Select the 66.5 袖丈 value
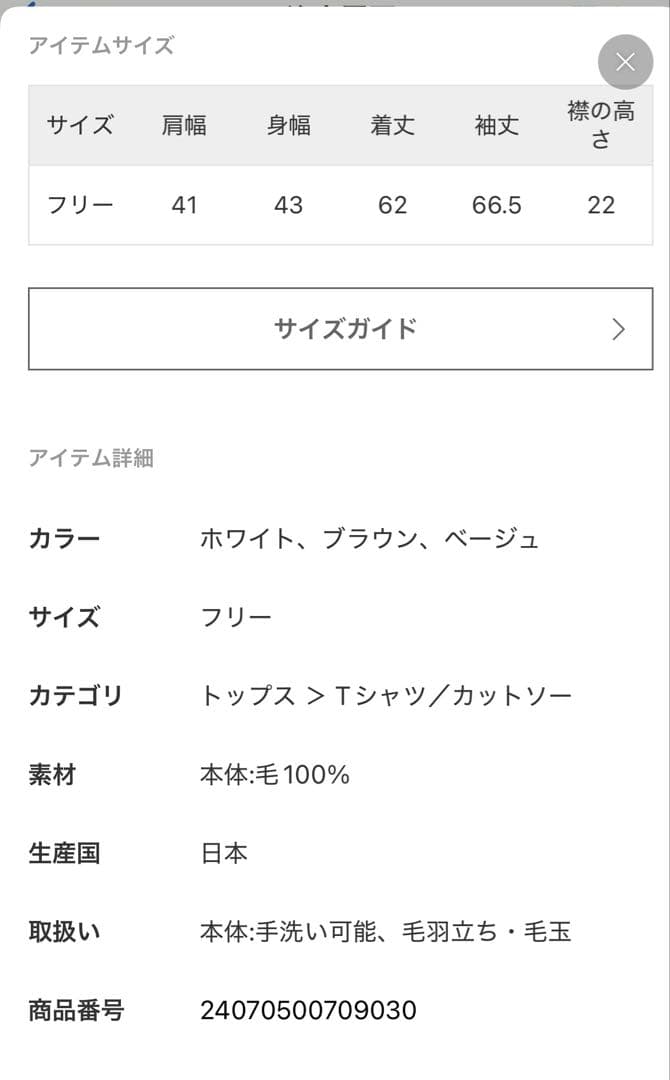 click(x=495, y=205)
